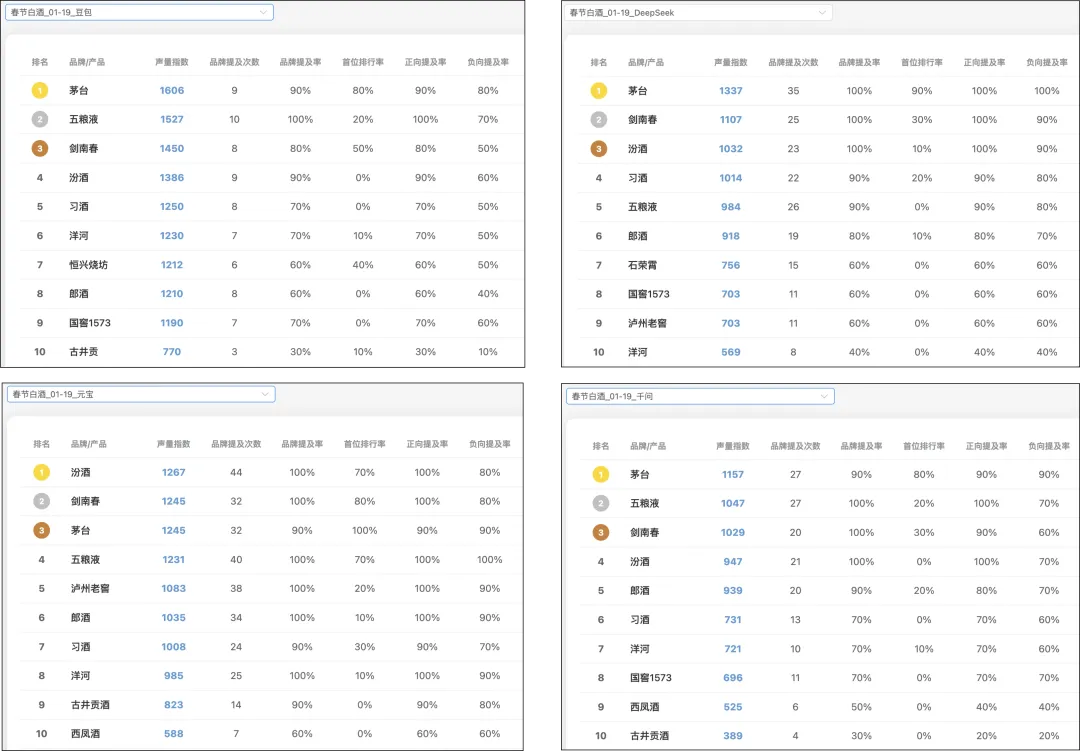Open the 春节白酒_01-19_DeepSeek dropdown

click(x=698, y=12)
